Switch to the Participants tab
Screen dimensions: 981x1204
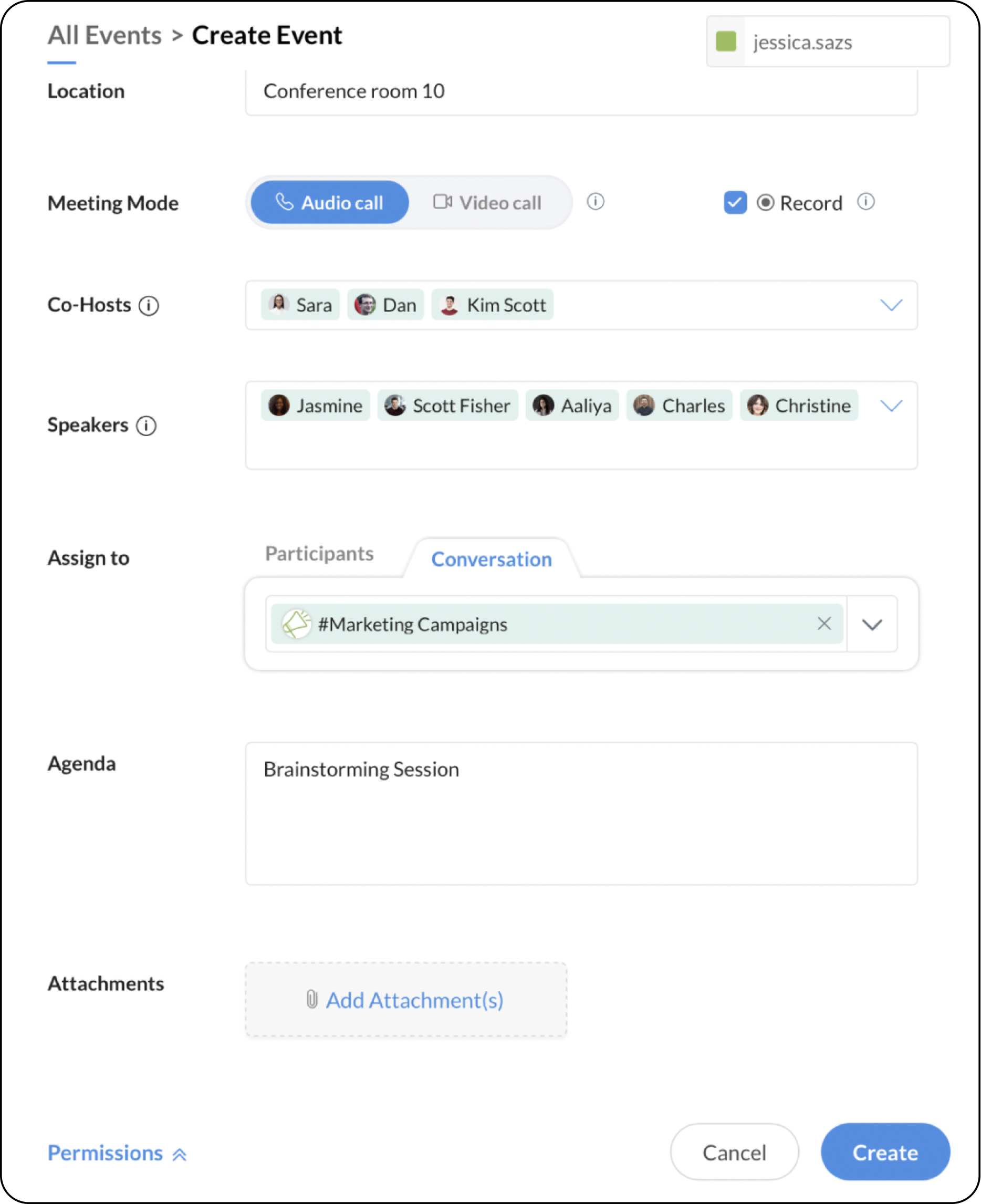(319, 553)
